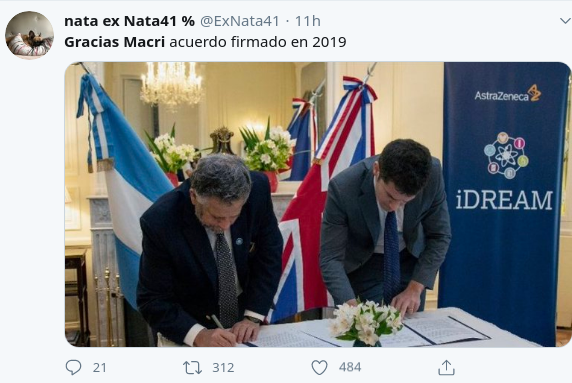Click the iDREAM text on the banner

tap(504, 200)
